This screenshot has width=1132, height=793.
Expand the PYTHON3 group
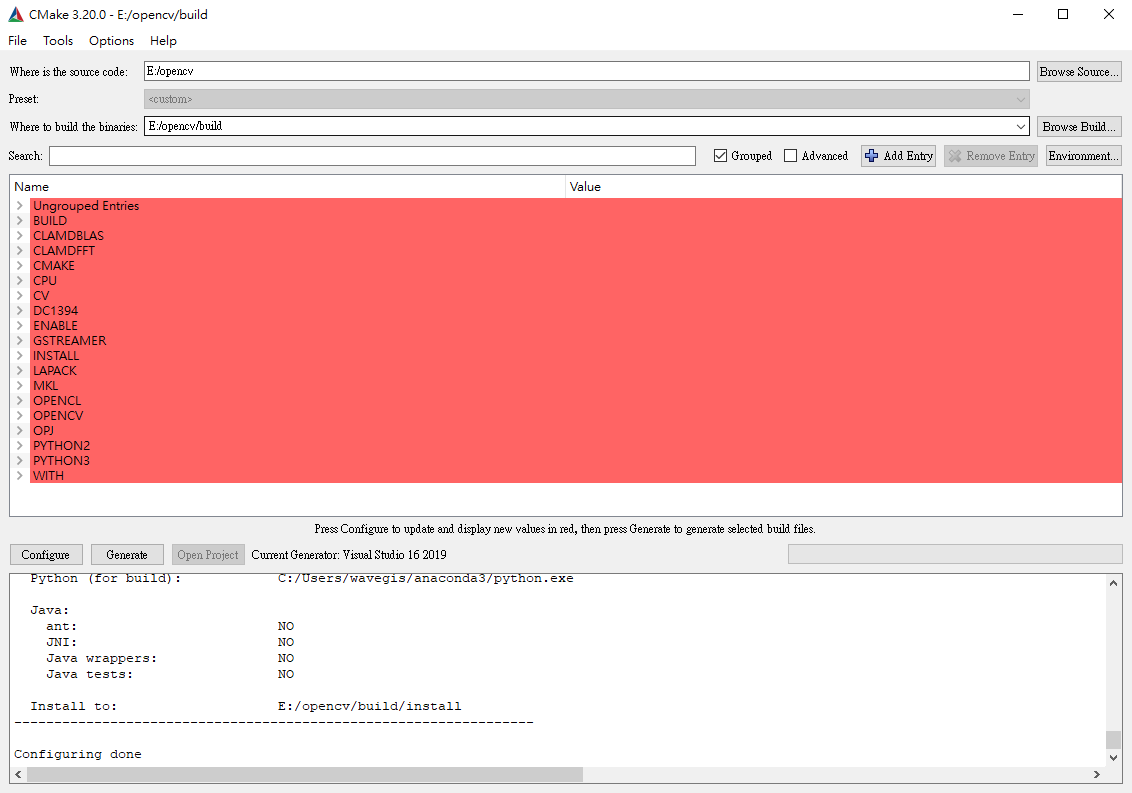click(x=19, y=461)
